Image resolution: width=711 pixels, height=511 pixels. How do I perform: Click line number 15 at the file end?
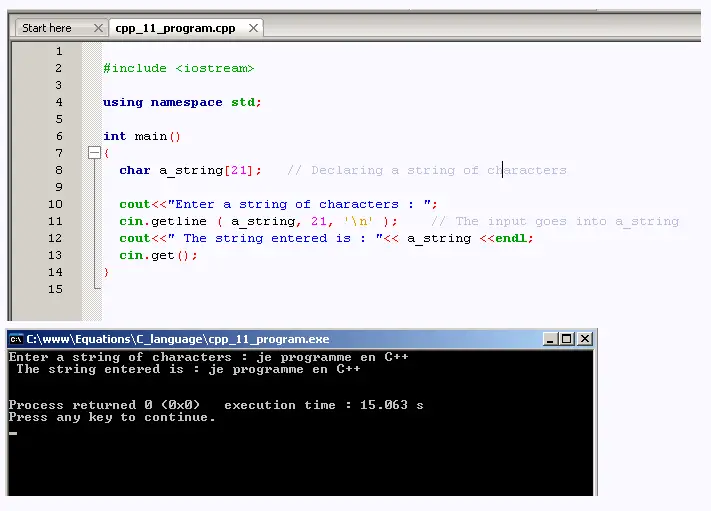click(x=55, y=289)
